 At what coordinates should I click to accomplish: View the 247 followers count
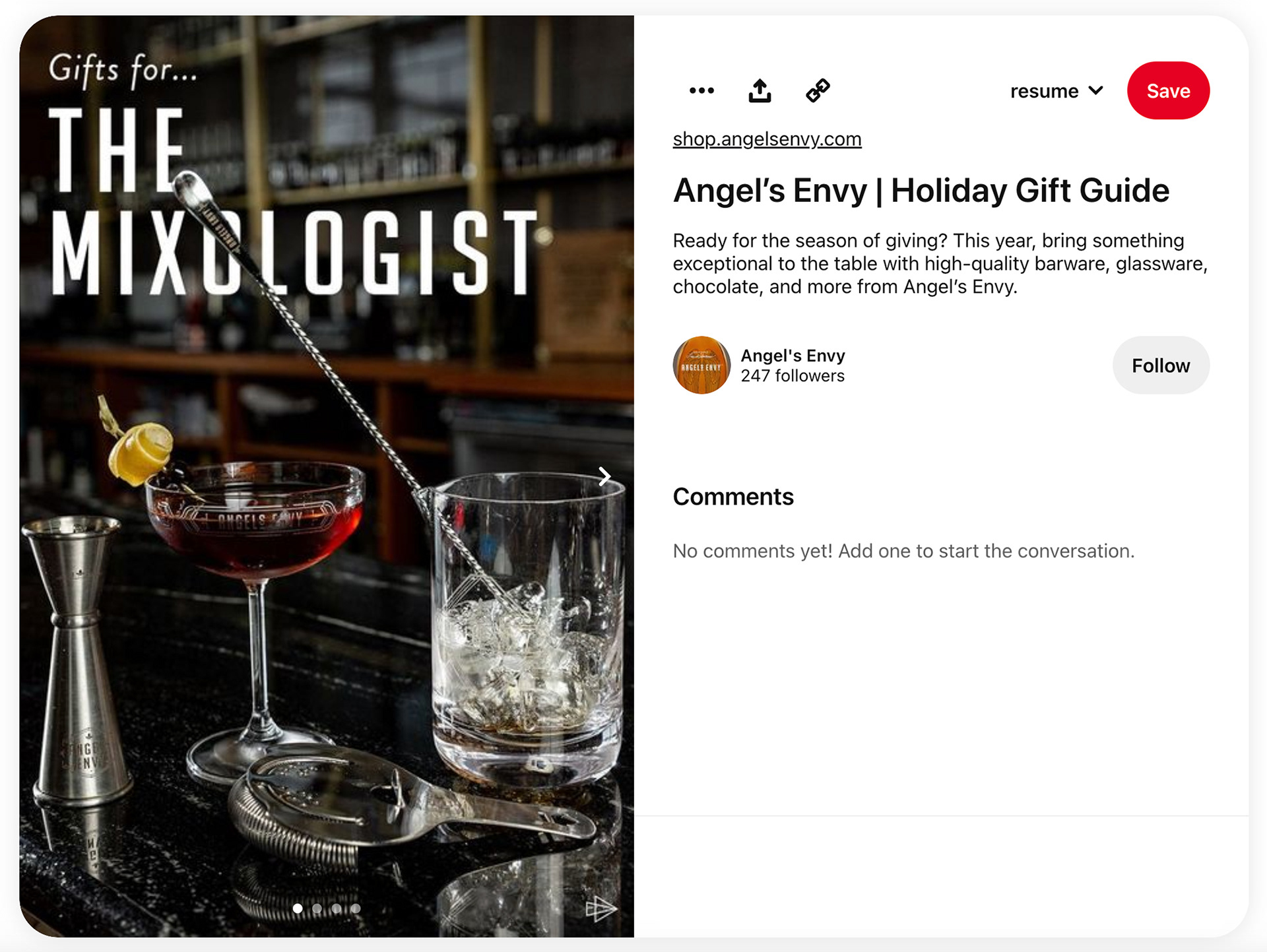793,376
